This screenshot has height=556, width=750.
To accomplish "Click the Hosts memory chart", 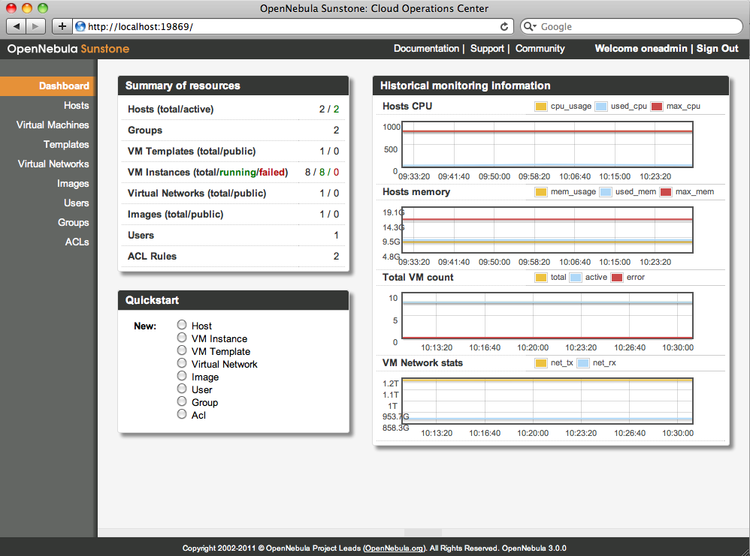I will point(548,230).
